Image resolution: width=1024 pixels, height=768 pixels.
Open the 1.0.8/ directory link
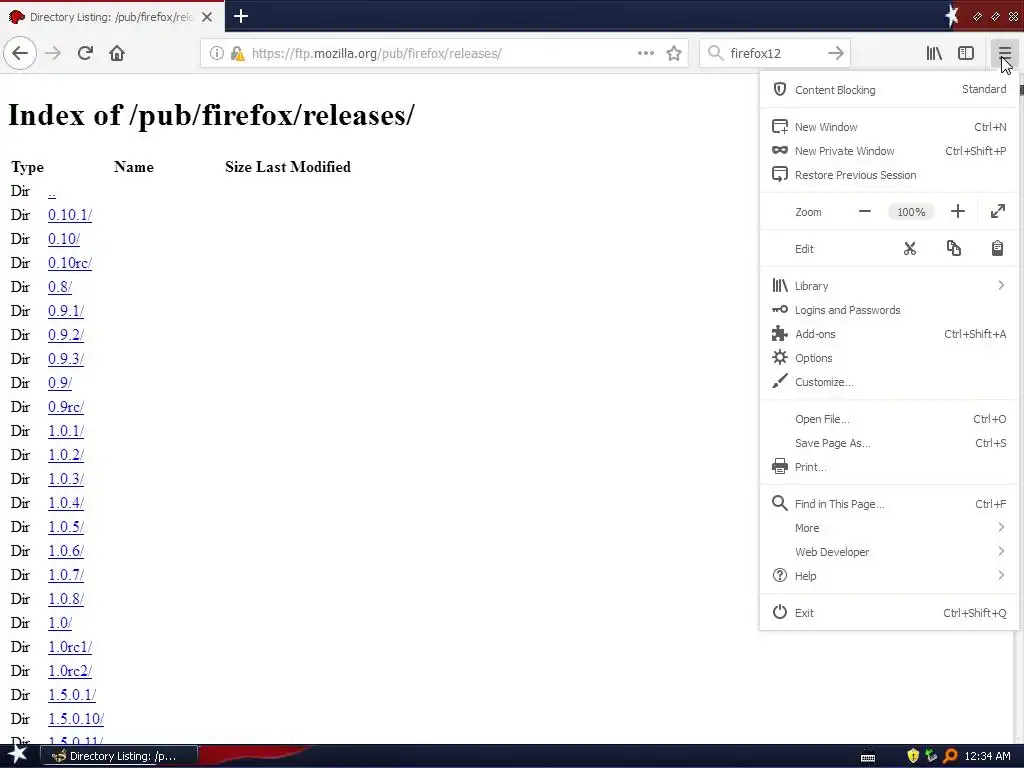(x=66, y=599)
